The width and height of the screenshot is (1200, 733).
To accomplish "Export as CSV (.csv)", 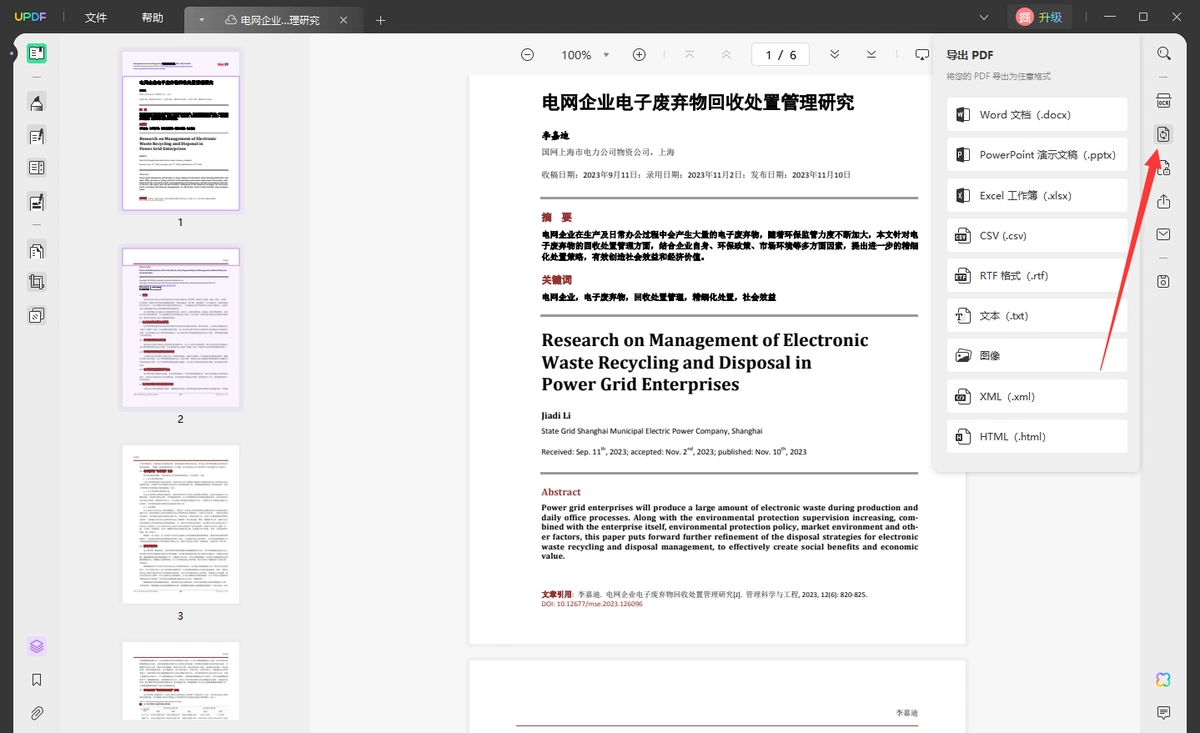I will [1037, 236].
